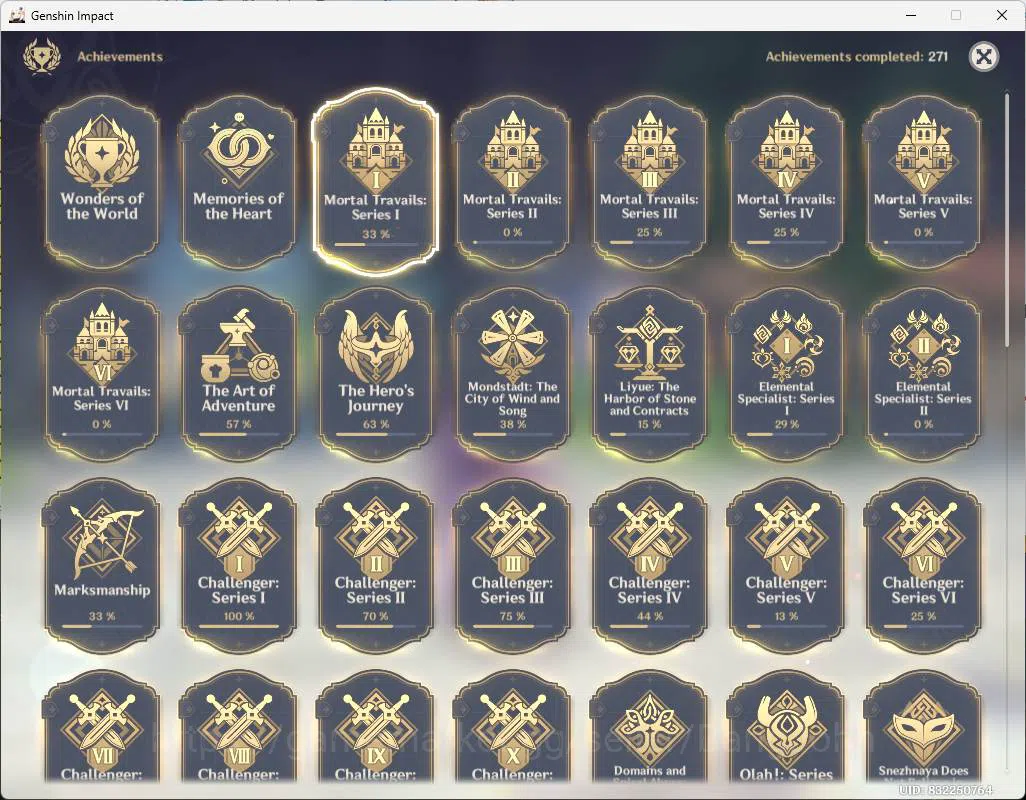Open Challenger Series IX swords card
The image size is (1026, 800).
[x=376, y=727]
